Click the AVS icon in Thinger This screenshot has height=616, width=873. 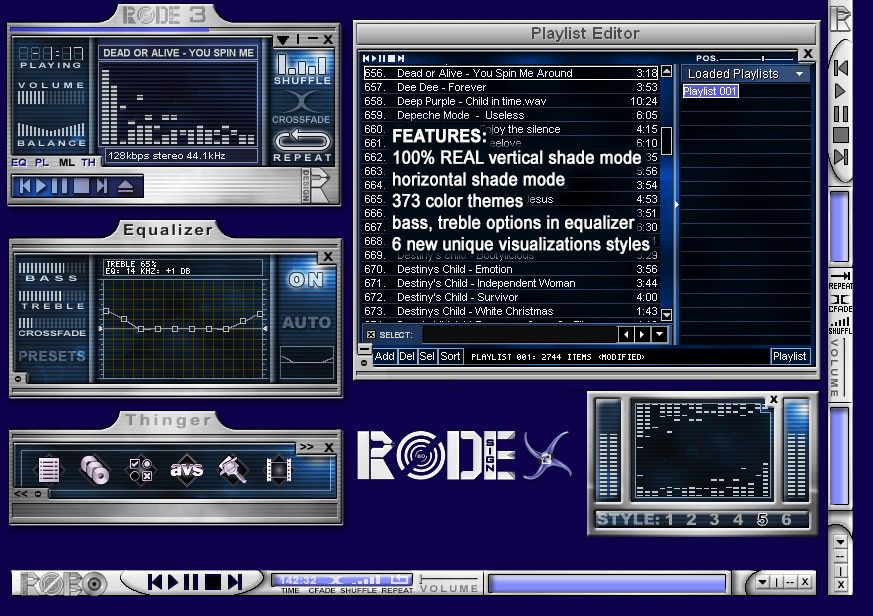tap(187, 468)
